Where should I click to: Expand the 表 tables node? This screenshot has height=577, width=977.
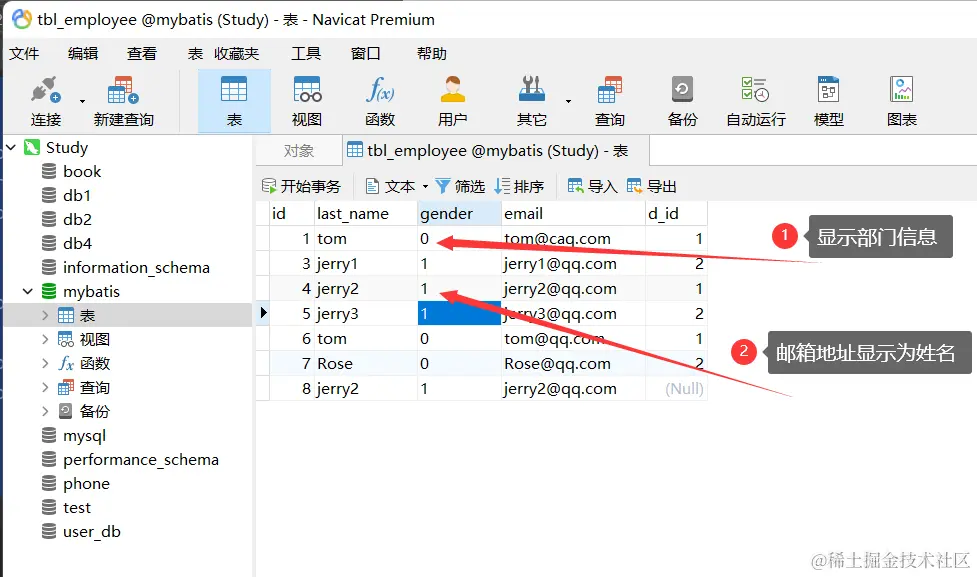tap(45, 315)
